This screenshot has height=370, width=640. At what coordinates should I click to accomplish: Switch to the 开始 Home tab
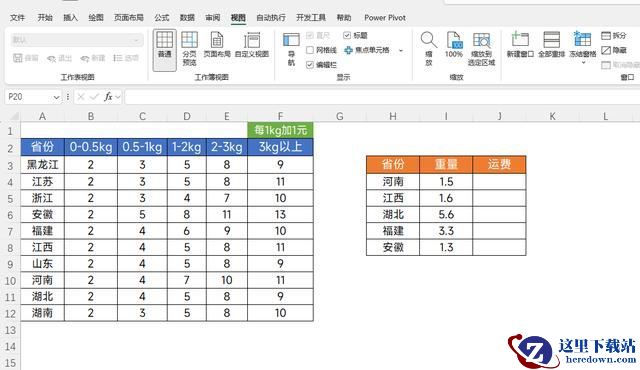coord(45,18)
